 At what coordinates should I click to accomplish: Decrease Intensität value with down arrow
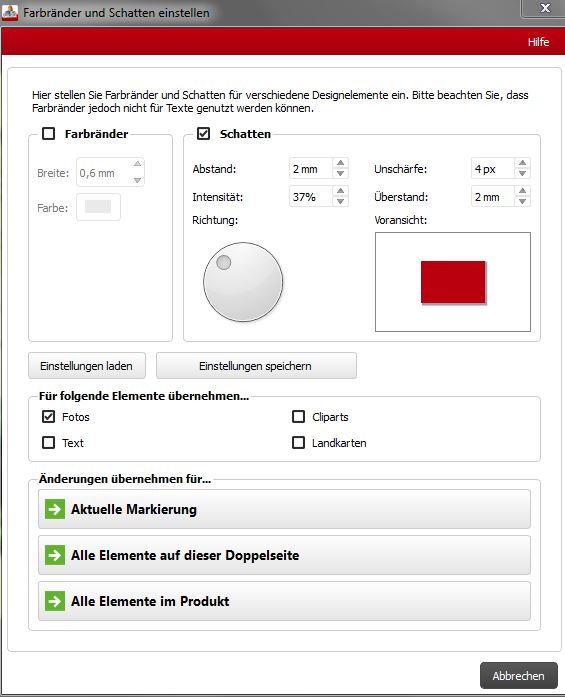(341, 201)
